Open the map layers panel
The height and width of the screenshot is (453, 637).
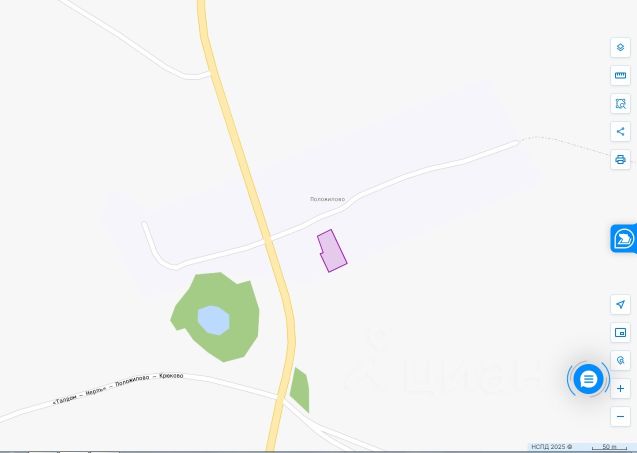(620, 48)
